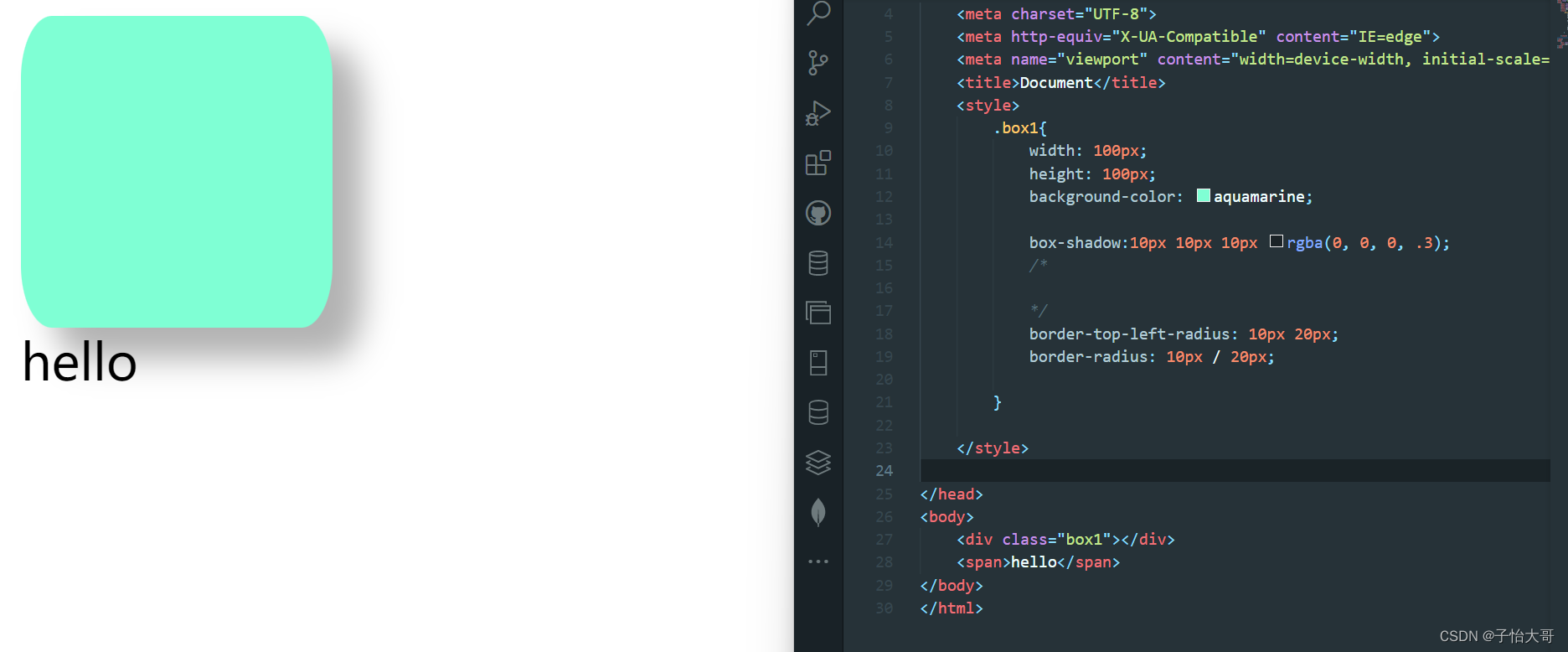This screenshot has height=652, width=1568.
Task: Click the '</head>' closing tag
Action: tap(952, 494)
